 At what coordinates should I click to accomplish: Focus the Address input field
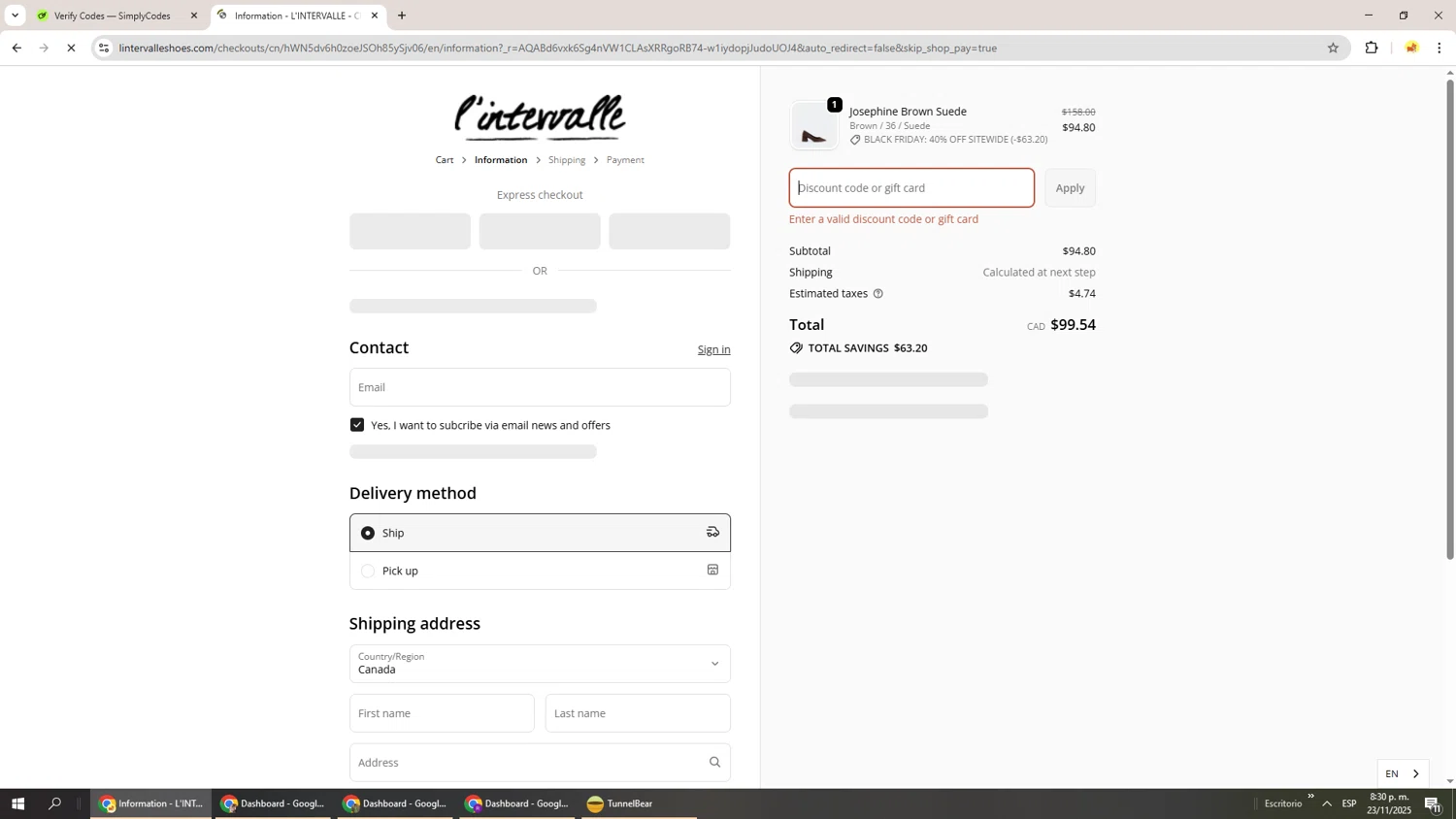[540, 763]
